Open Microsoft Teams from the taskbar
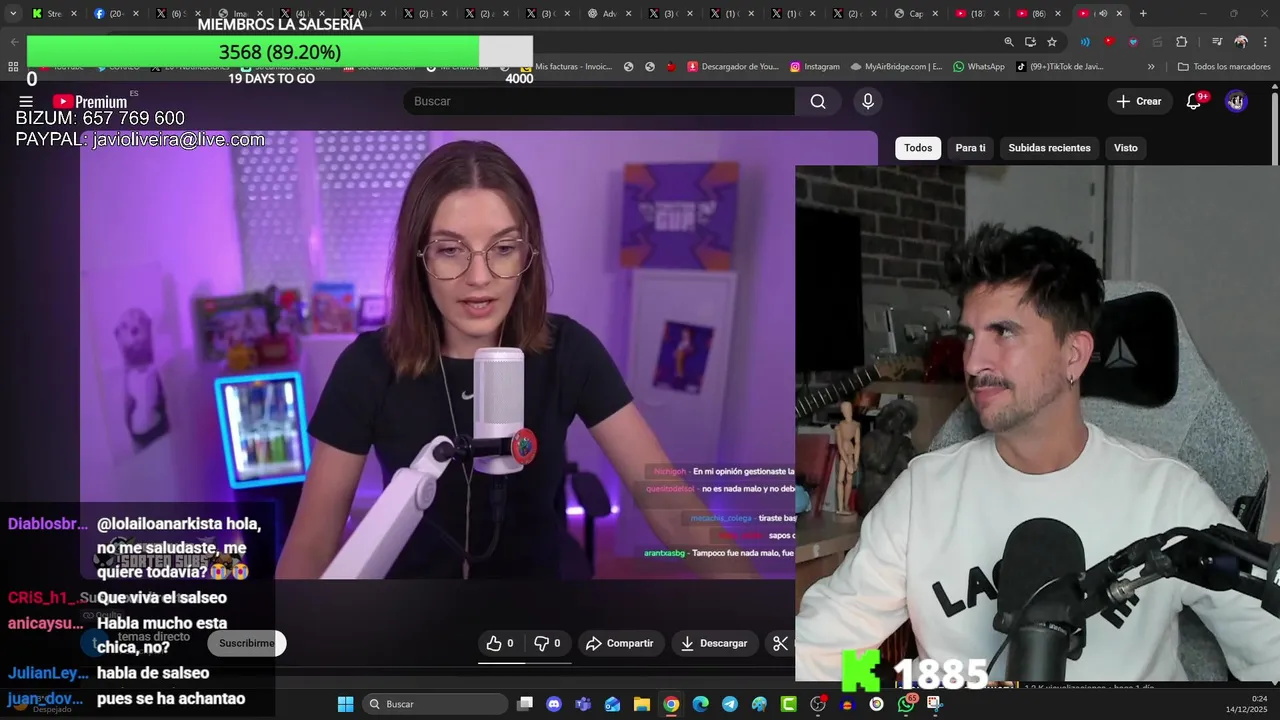The width and height of the screenshot is (1280, 720). click(583, 704)
